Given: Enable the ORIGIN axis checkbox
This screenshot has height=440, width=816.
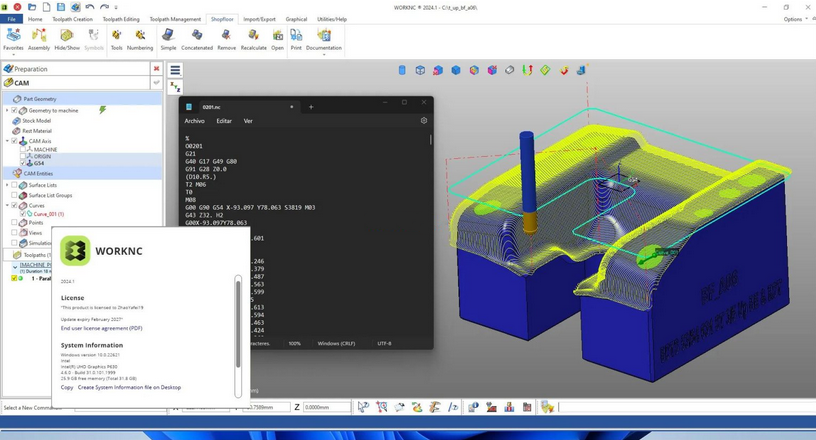Looking at the screenshot, I should pos(23,156).
